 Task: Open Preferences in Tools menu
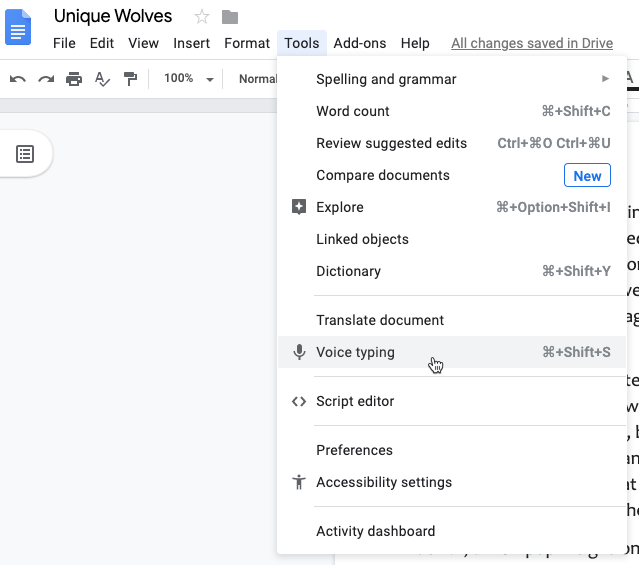tap(452, 450)
